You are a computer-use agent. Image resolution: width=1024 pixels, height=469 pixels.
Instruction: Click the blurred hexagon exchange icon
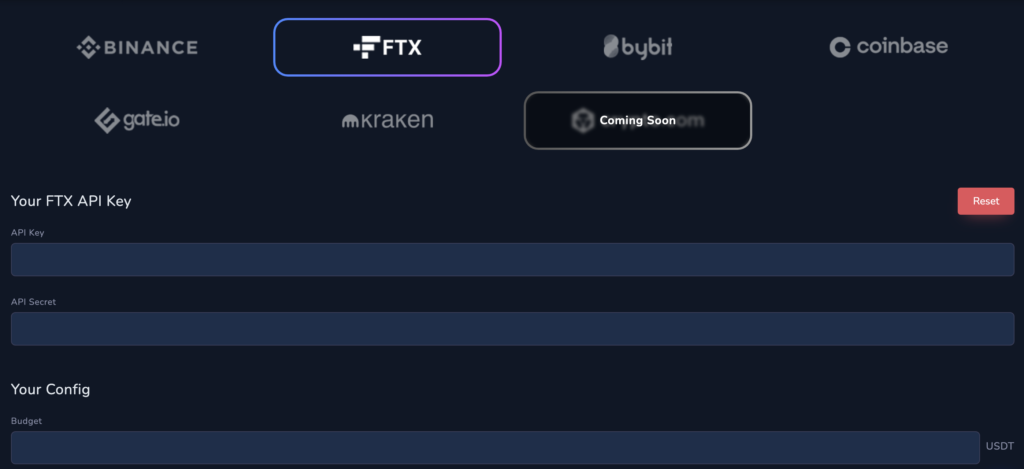tap(581, 121)
